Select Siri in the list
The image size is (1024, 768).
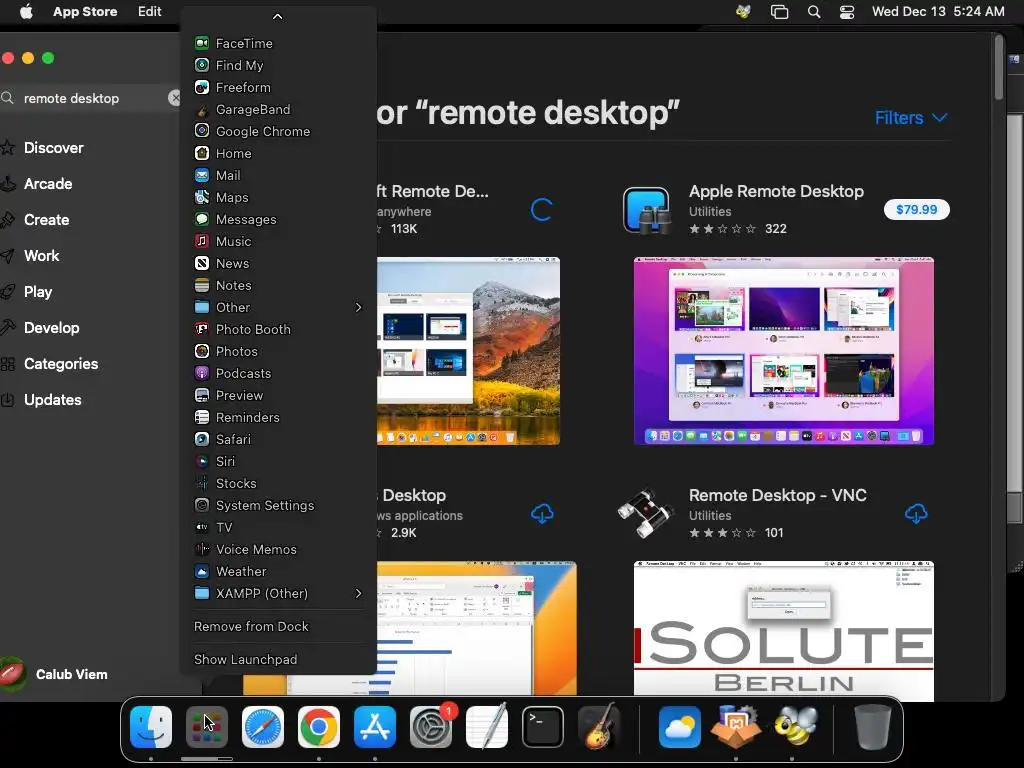(278, 461)
